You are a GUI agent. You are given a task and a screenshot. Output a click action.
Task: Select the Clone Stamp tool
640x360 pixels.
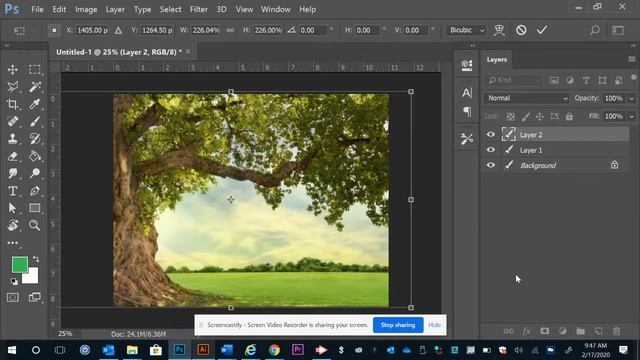pos(13,139)
